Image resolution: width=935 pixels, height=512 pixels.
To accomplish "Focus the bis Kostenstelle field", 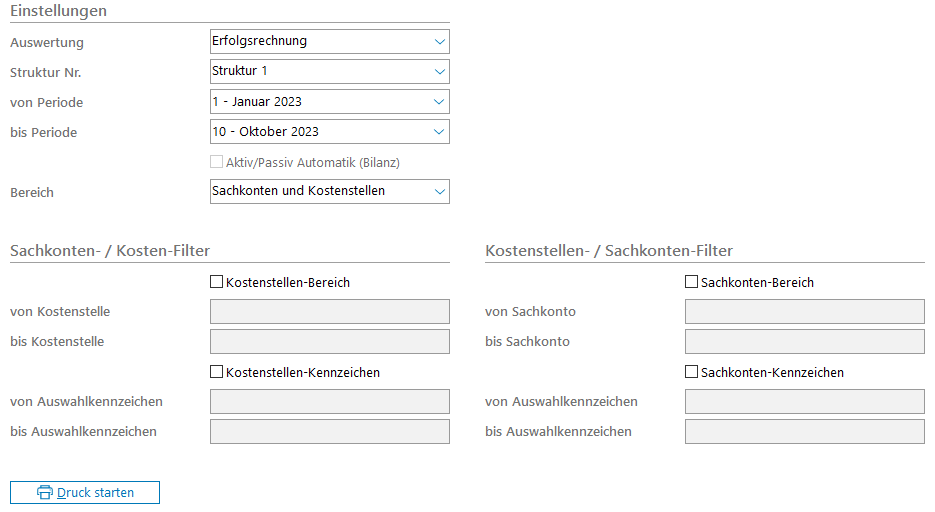I will tap(329, 341).
